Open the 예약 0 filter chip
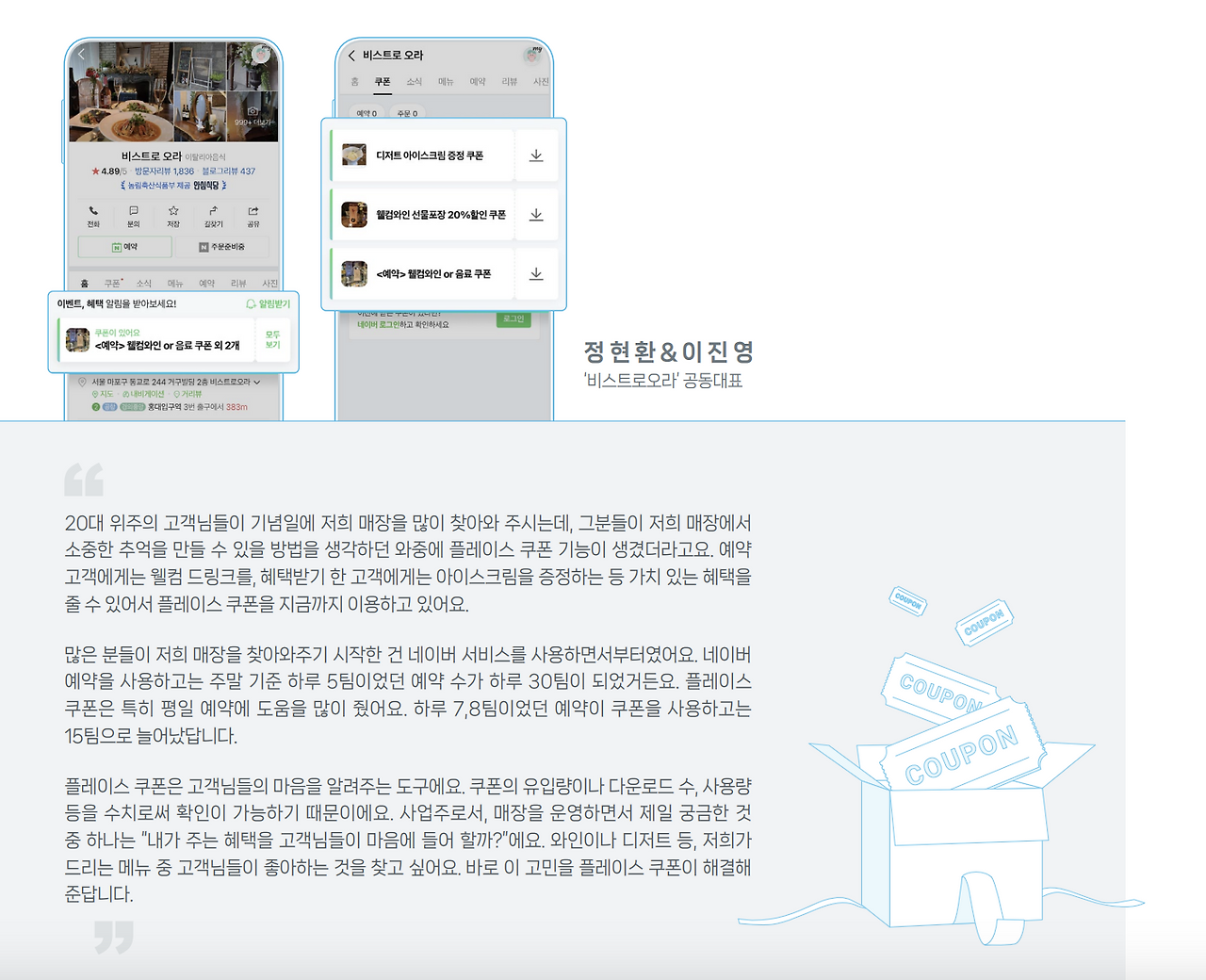Viewport: 1206px width, 980px height. pos(367,113)
